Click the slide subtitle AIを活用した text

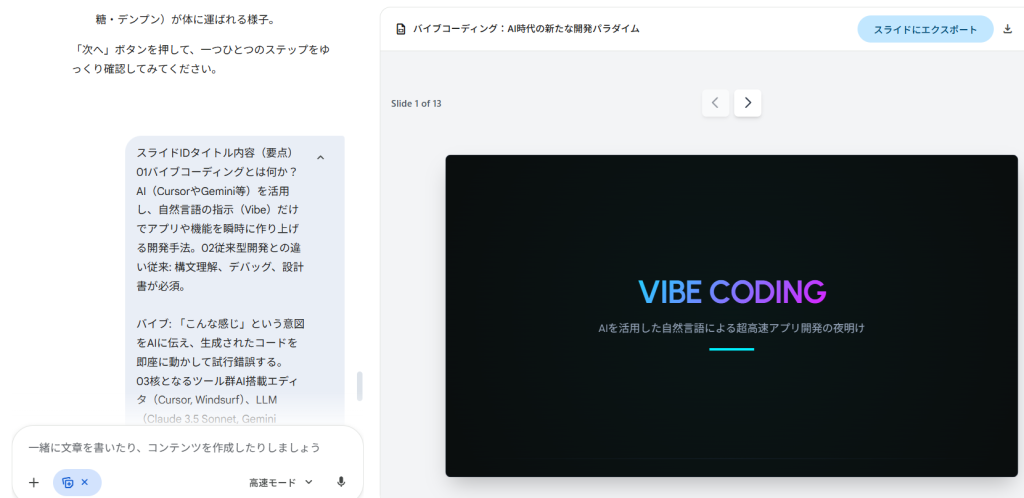pyautogui.click(x=731, y=327)
